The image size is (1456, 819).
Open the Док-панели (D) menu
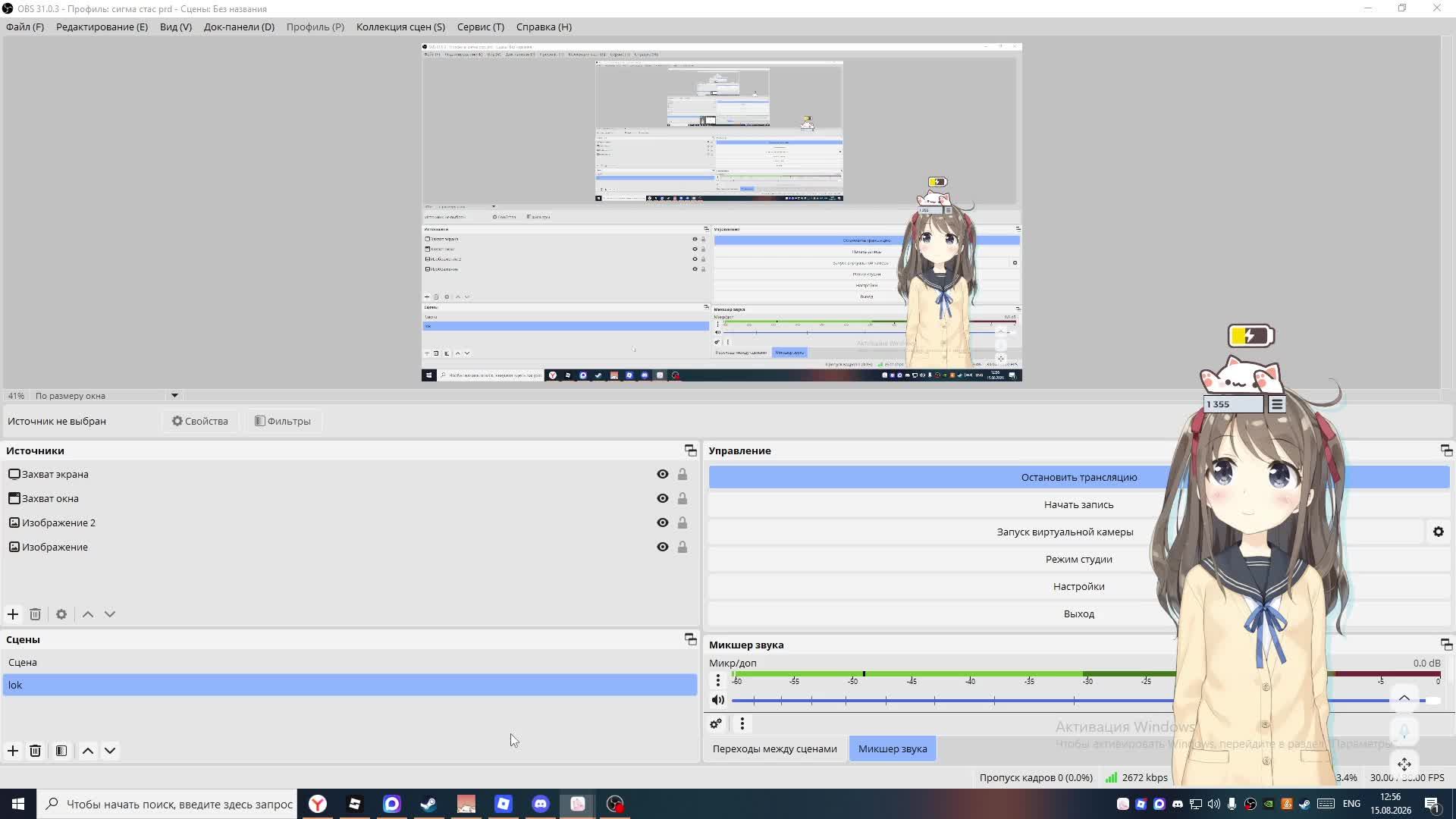(x=239, y=27)
